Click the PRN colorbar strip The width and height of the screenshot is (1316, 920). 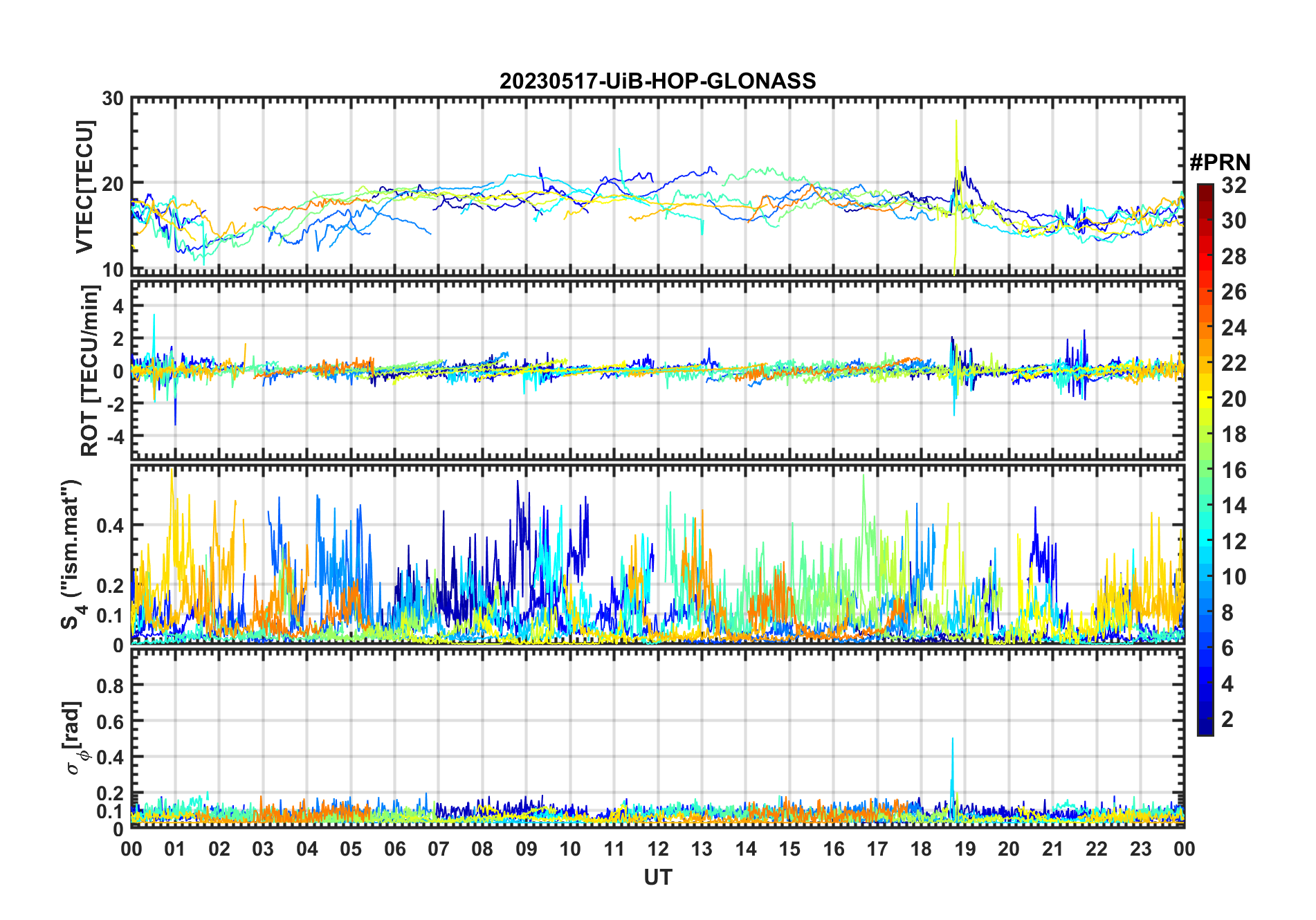[x=1205, y=459]
